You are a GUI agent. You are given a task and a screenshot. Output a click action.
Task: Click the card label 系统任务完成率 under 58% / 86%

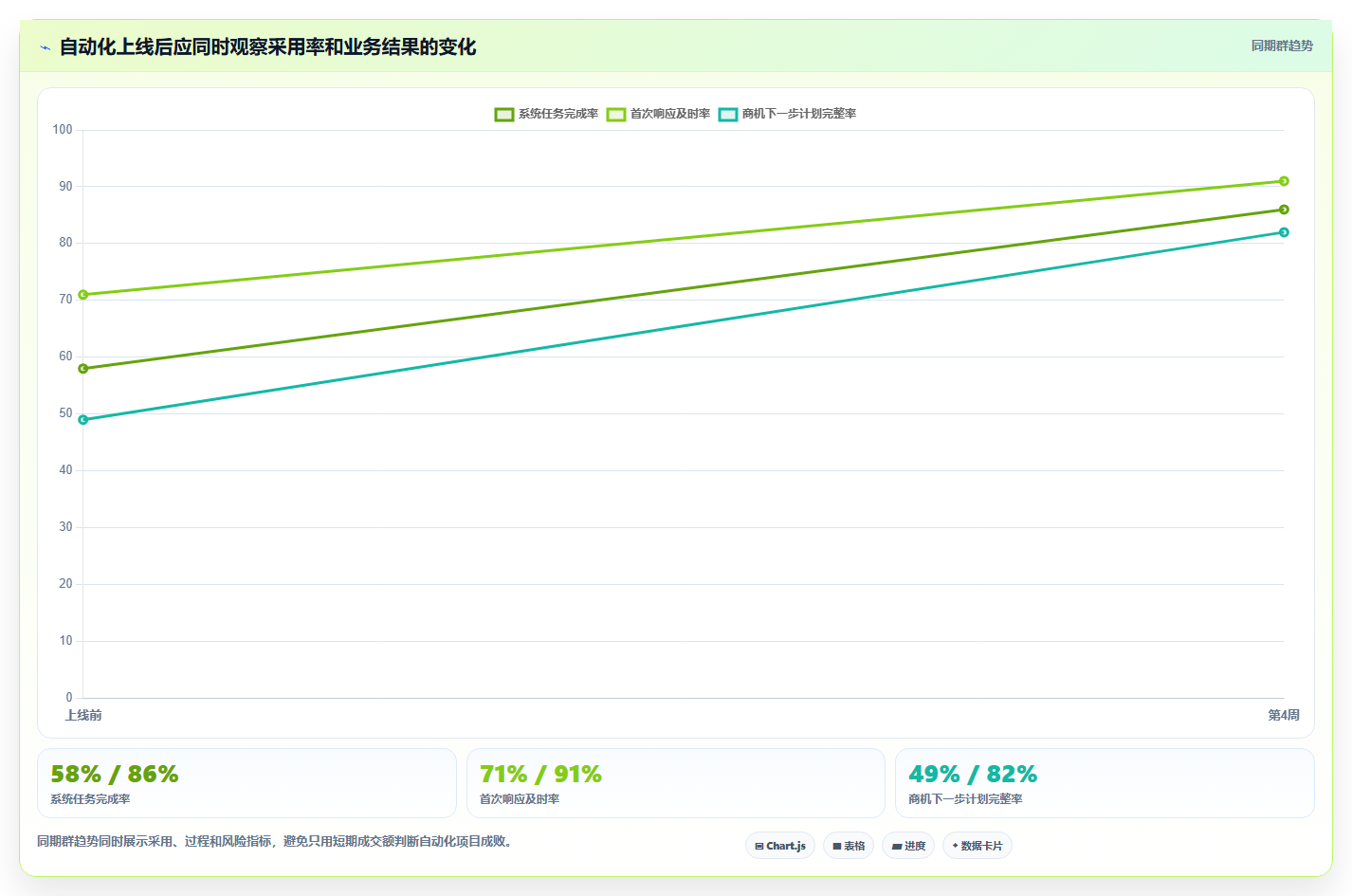click(90, 799)
